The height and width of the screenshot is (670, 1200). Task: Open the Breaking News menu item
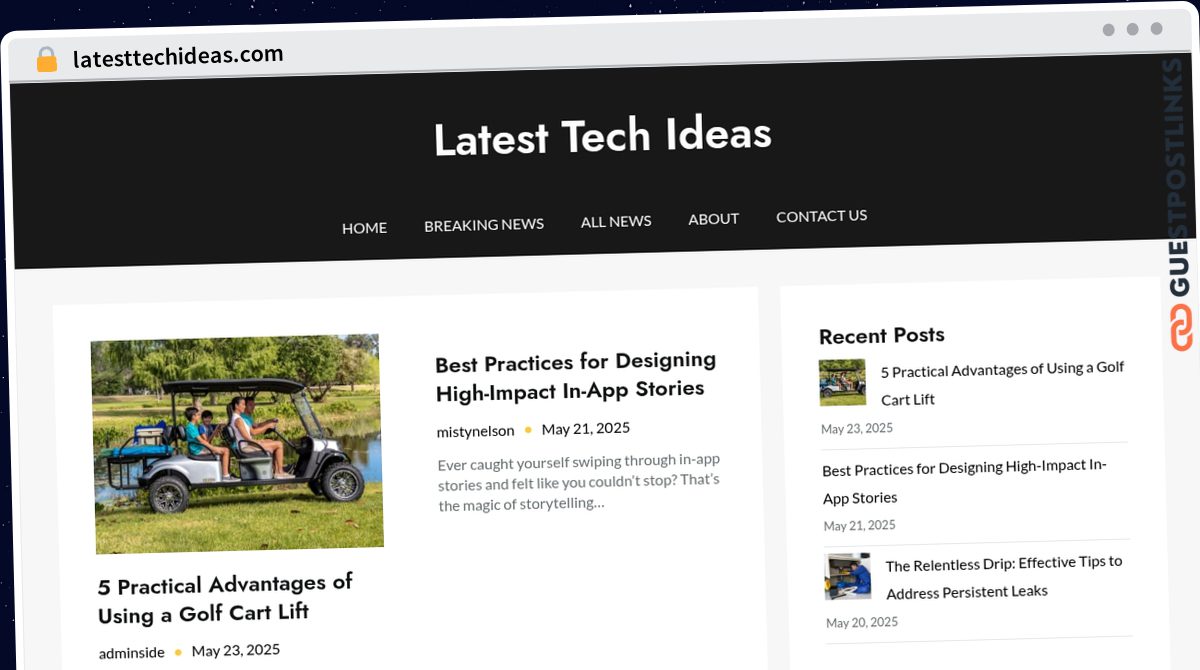484,225
